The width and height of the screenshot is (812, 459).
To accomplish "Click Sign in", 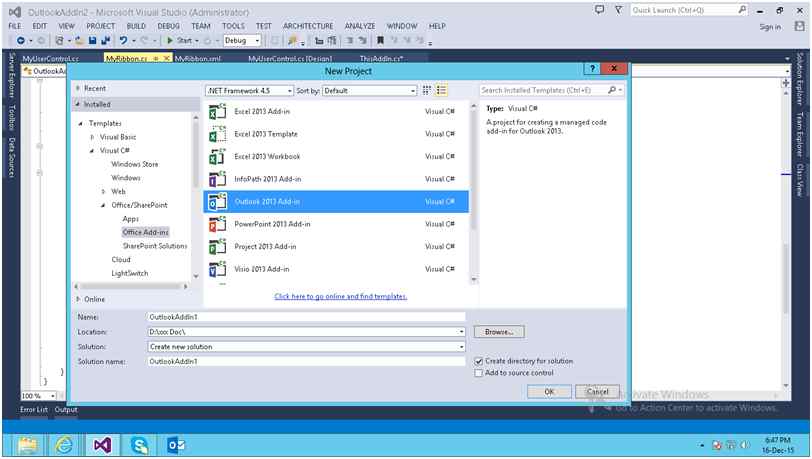I will click(770, 27).
